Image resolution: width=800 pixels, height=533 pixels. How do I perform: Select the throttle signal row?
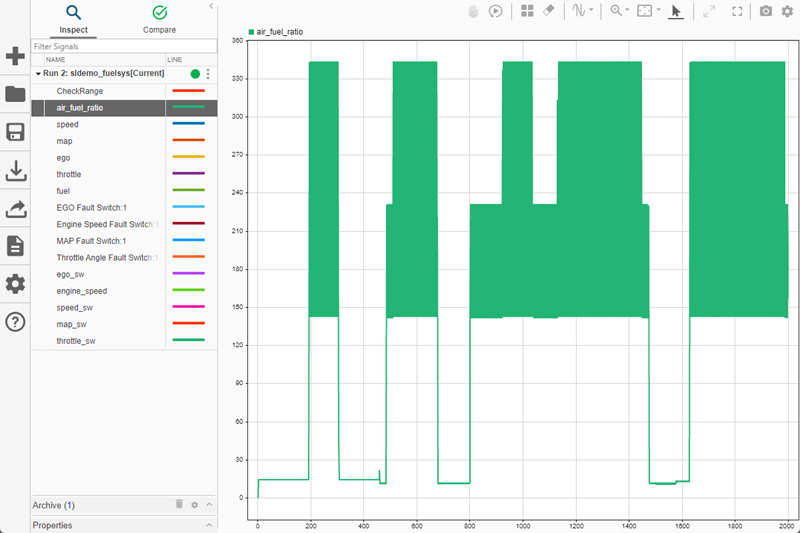tap(124, 174)
